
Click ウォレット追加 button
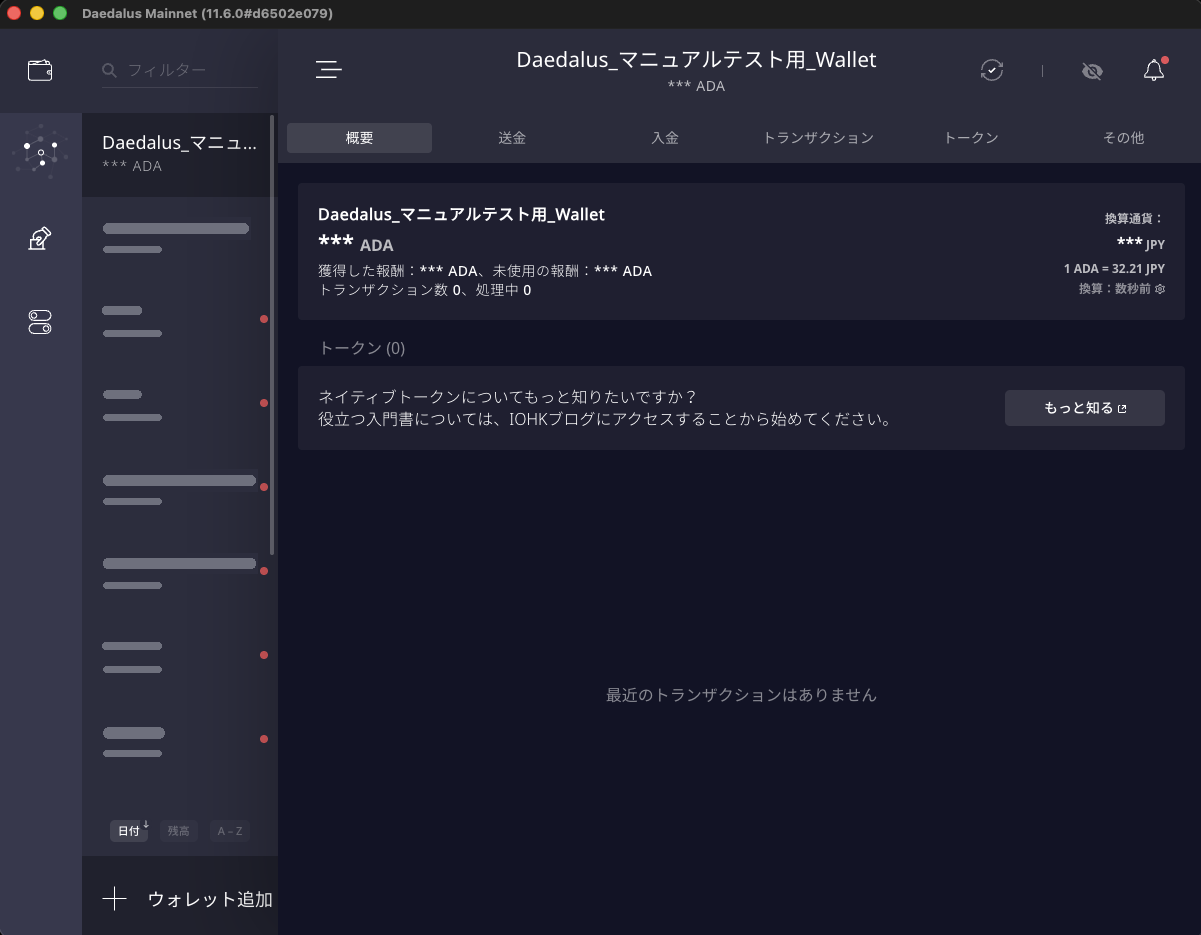pos(180,898)
